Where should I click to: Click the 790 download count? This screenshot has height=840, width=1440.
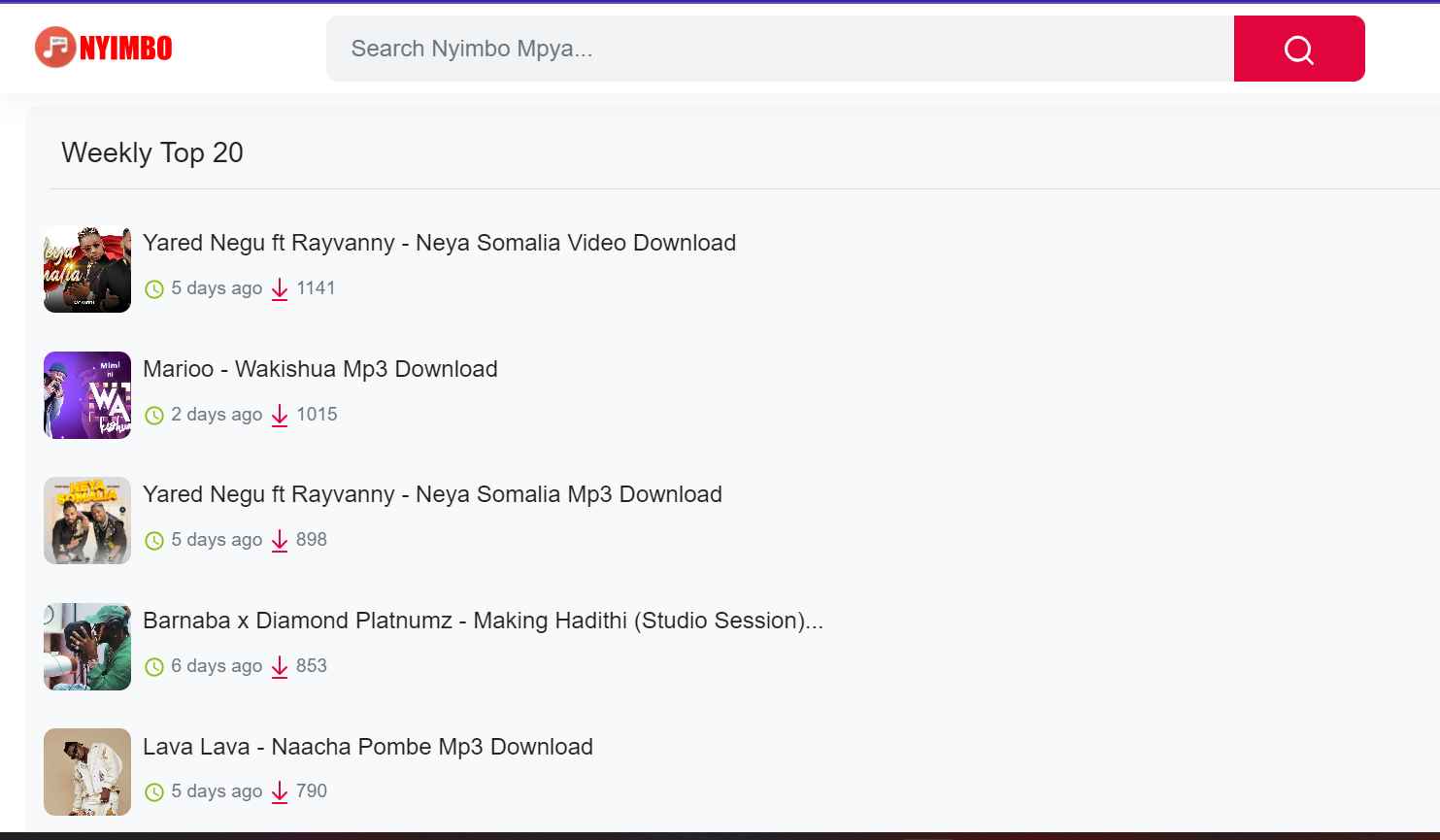[312, 791]
